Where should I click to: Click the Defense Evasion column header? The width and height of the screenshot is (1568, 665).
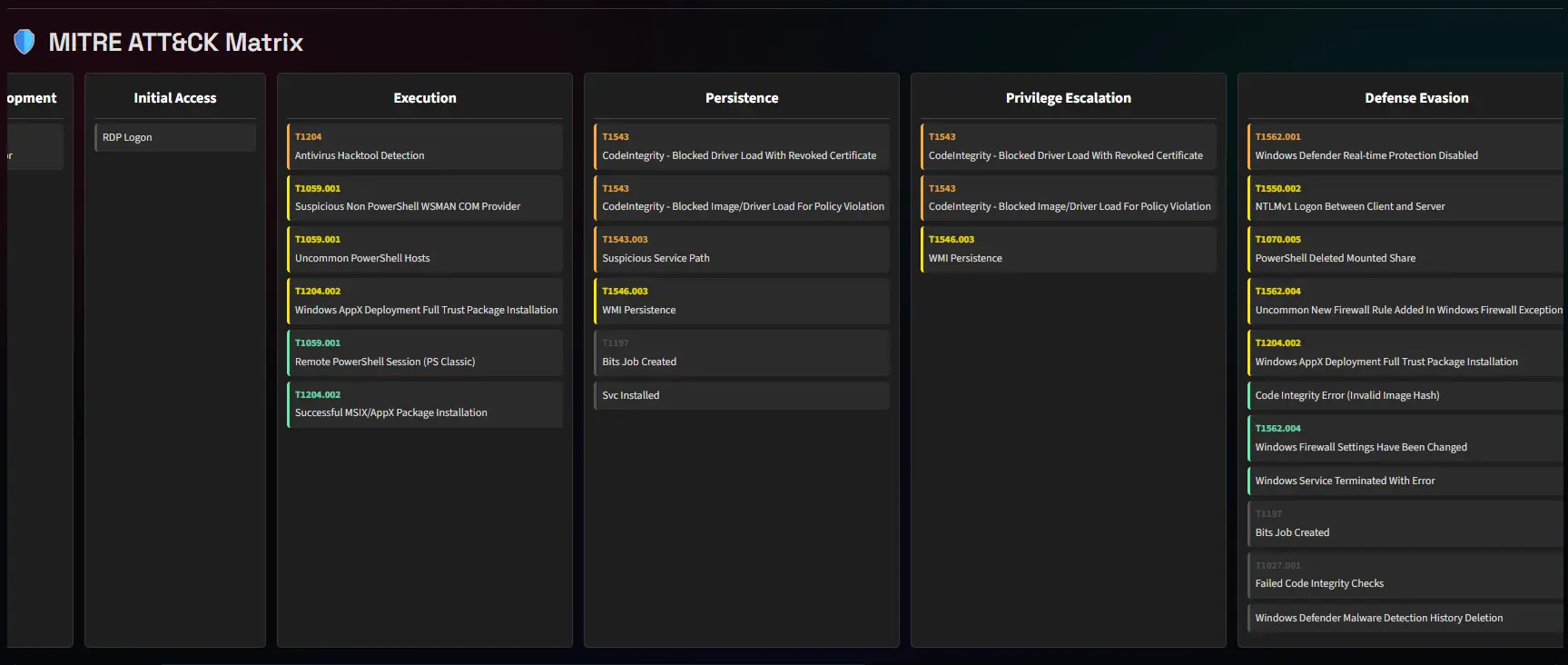(1415, 98)
